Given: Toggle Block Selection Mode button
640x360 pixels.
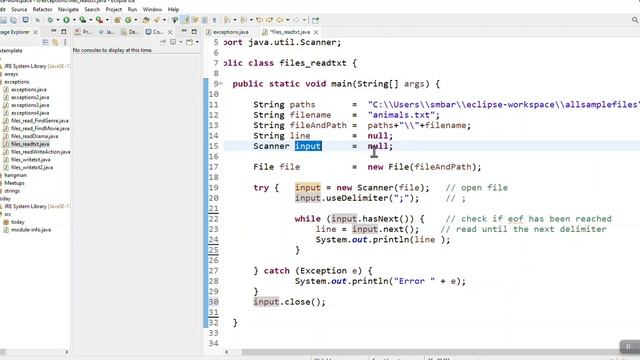Looking at the screenshot, I should pyautogui.click(x=204, y=20).
